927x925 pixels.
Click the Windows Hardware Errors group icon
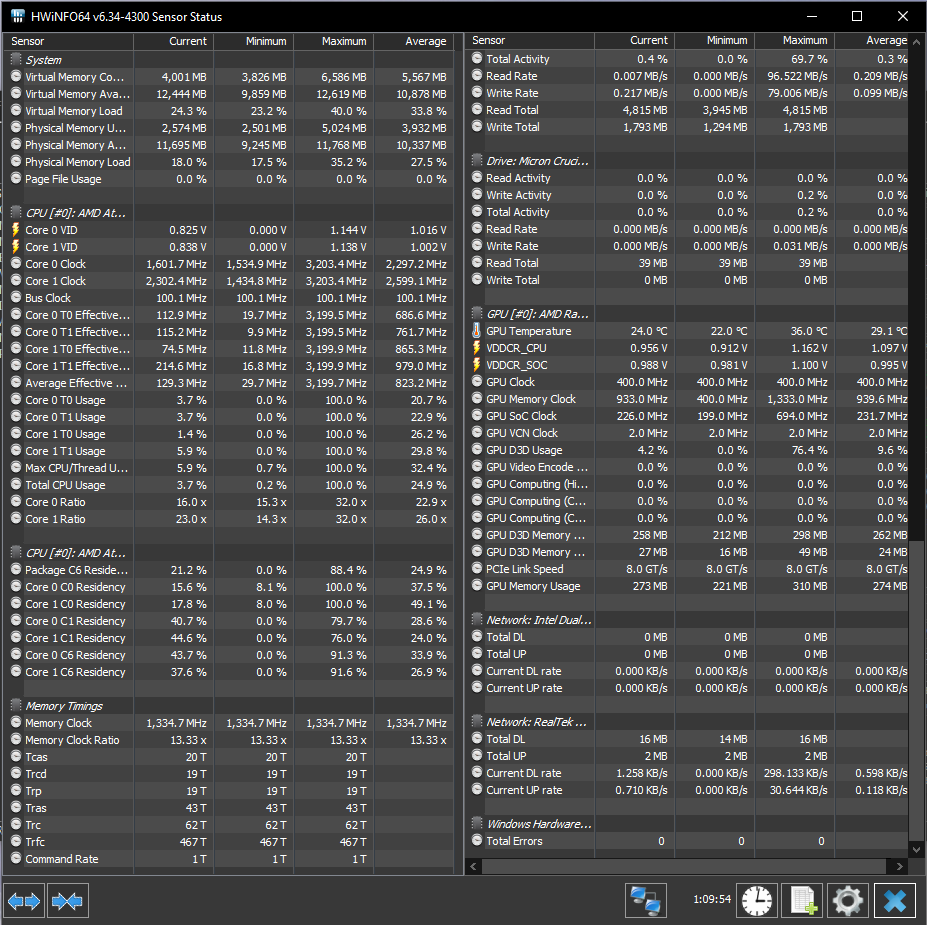point(477,823)
